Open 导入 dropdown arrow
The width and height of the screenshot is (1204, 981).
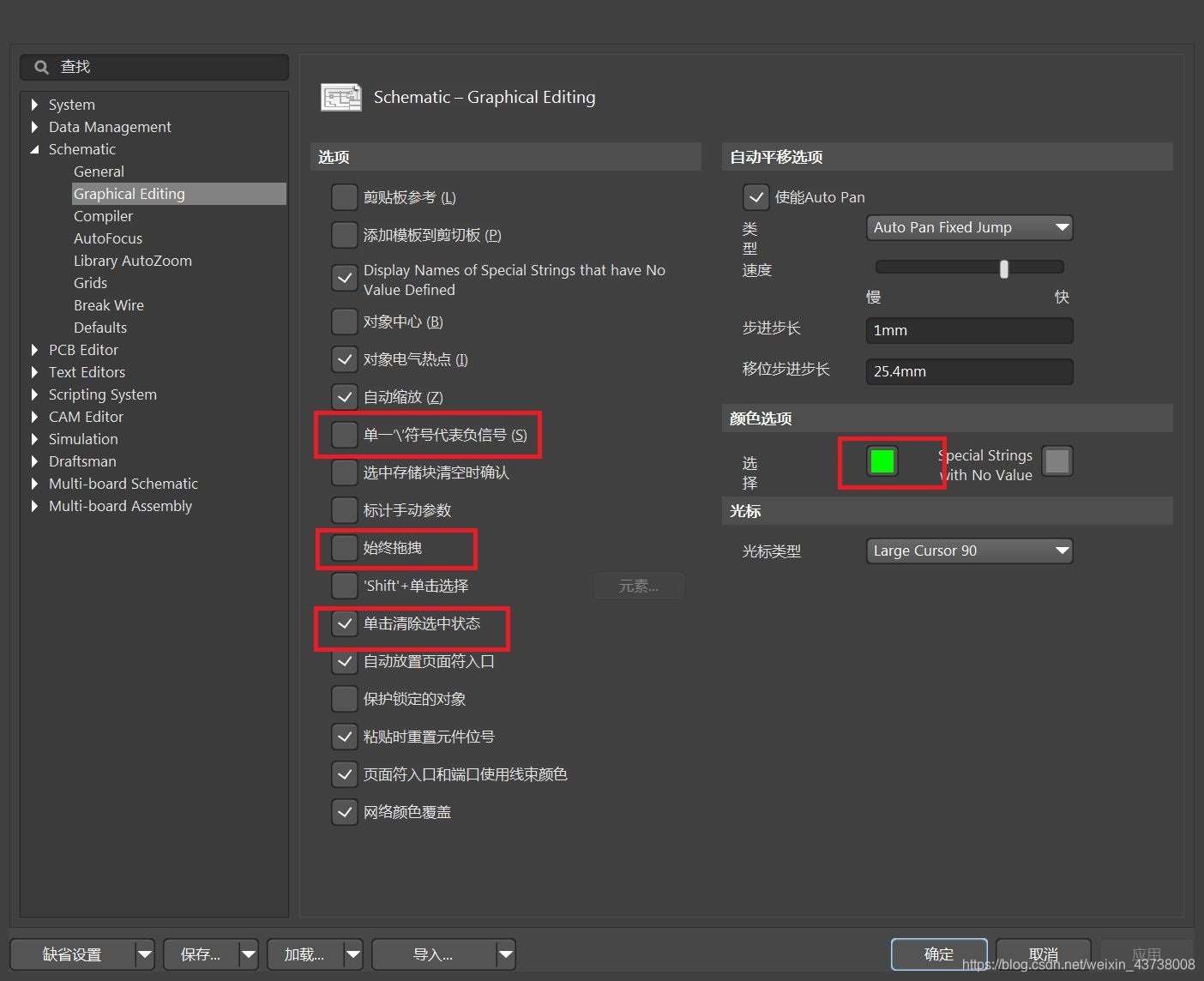coord(506,954)
